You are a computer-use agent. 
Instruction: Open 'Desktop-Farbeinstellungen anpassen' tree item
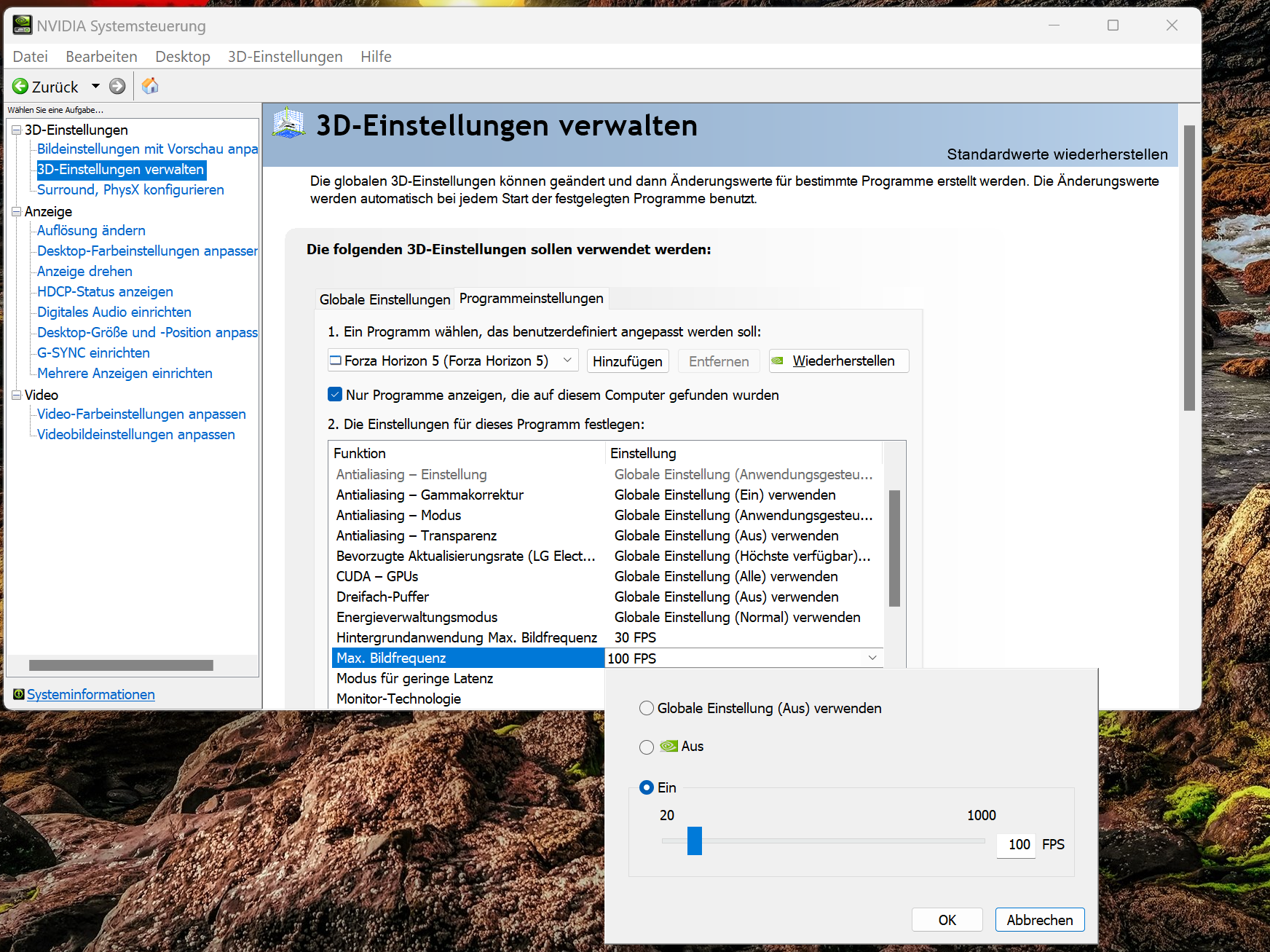coord(147,251)
